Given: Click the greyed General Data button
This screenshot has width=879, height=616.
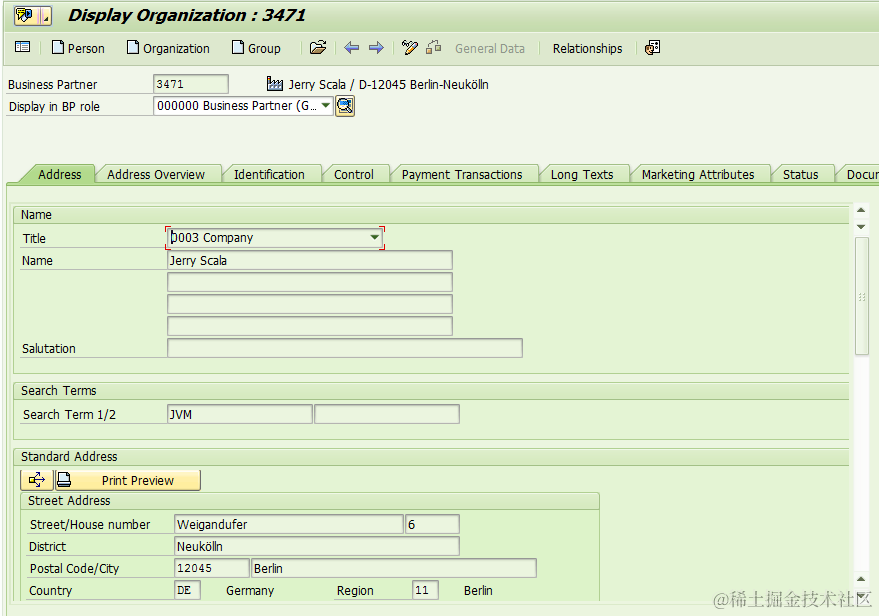Looking at the screenshot, I should tap(489, 49).
